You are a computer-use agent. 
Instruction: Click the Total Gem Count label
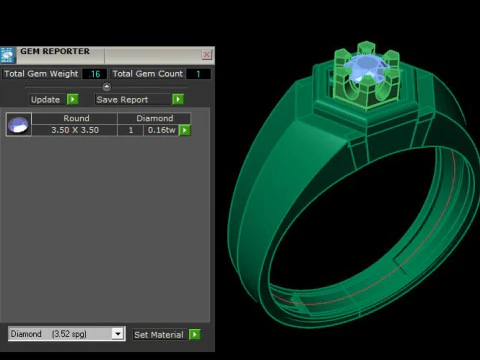tap(148, 74)
